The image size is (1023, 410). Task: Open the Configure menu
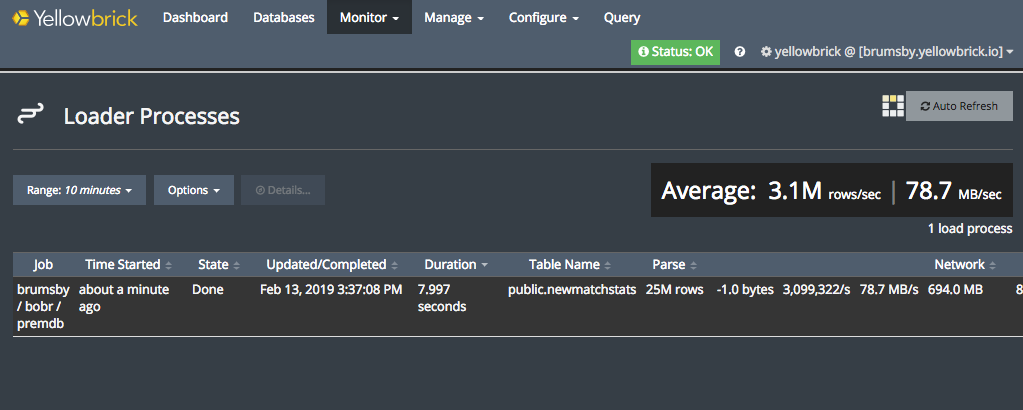click(543, 17)
